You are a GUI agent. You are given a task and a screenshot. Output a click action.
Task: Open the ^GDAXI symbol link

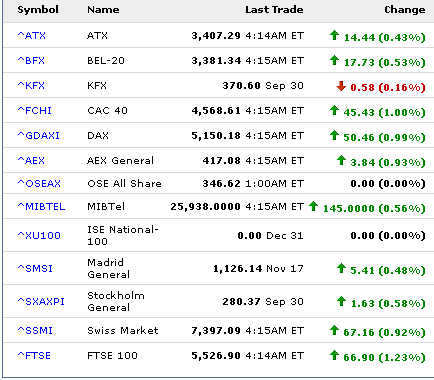pyautogui.click(x=38, y=135)
